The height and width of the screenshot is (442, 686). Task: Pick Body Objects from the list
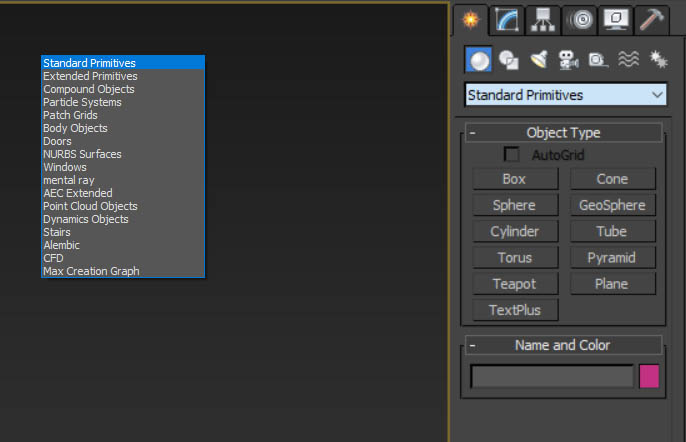tap(123, 128)
